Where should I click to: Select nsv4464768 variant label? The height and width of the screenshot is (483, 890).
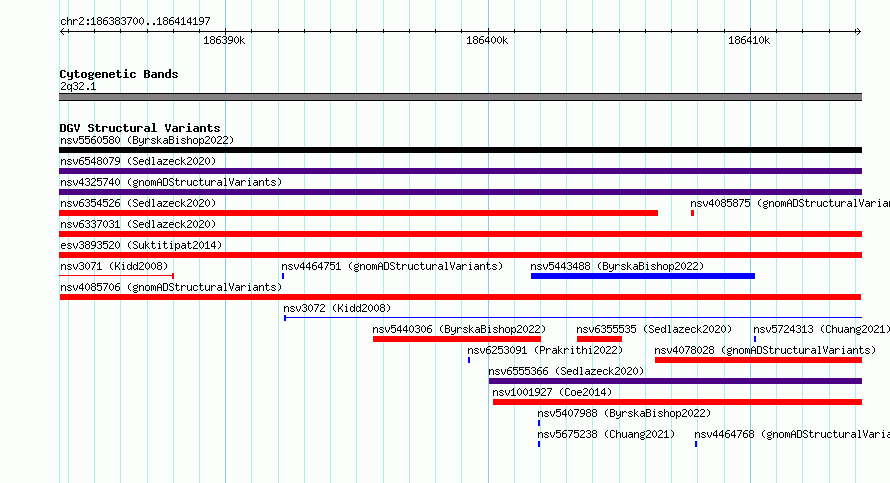tap(792, 434)
